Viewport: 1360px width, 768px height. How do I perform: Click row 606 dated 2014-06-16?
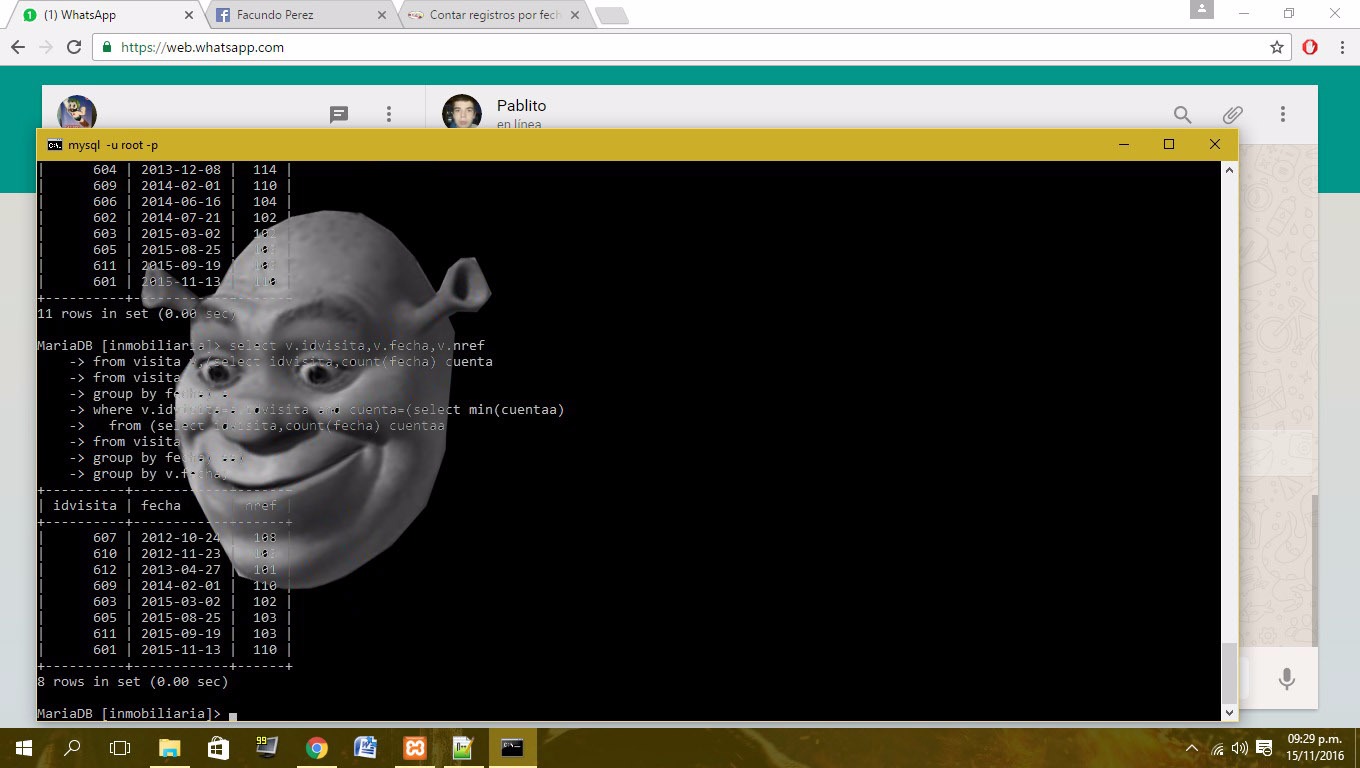[164, 202]
